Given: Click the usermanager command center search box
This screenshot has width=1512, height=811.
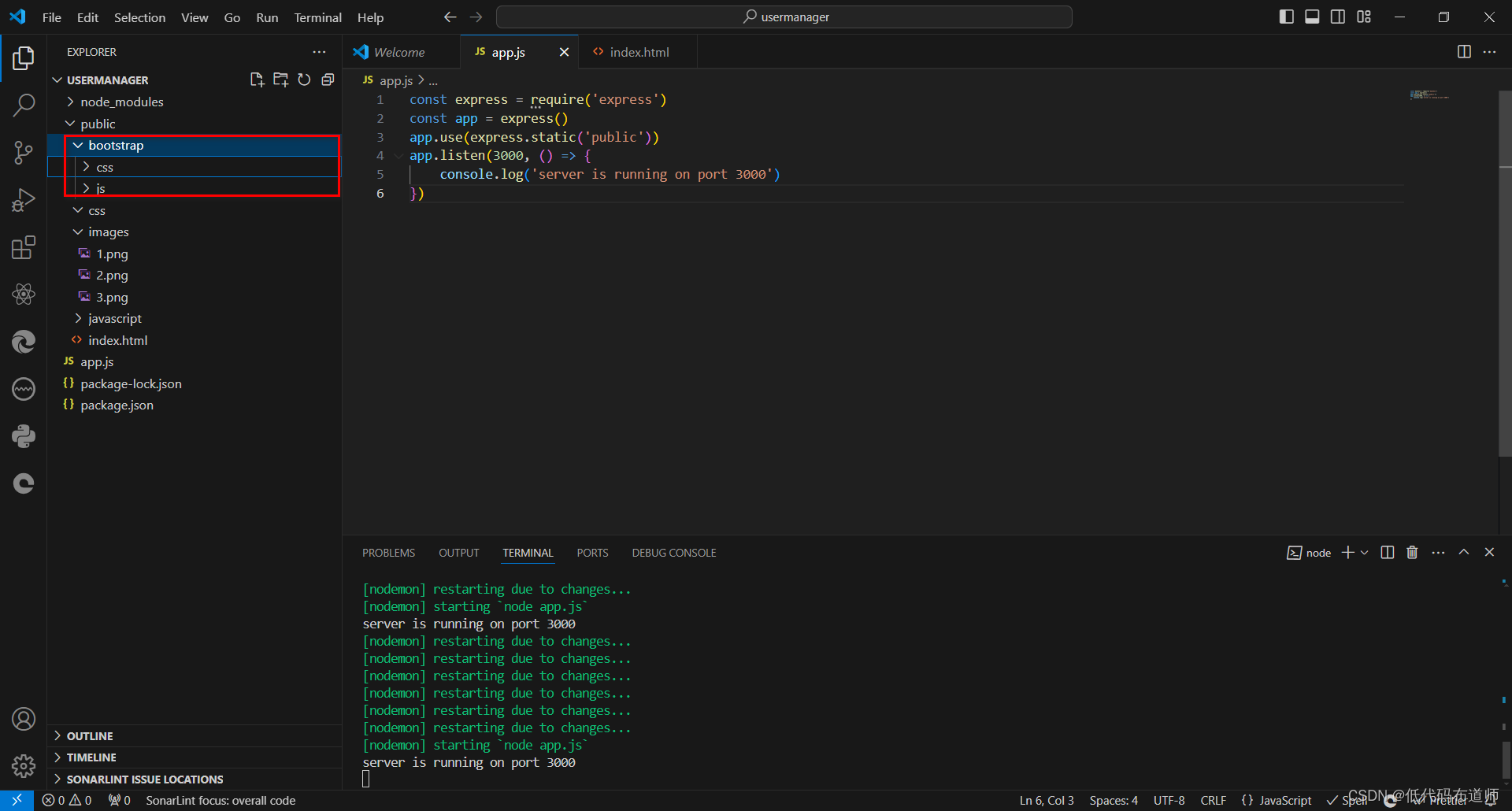Looking at the screenshot, I should pyautogui.click(x=784, y=17).
